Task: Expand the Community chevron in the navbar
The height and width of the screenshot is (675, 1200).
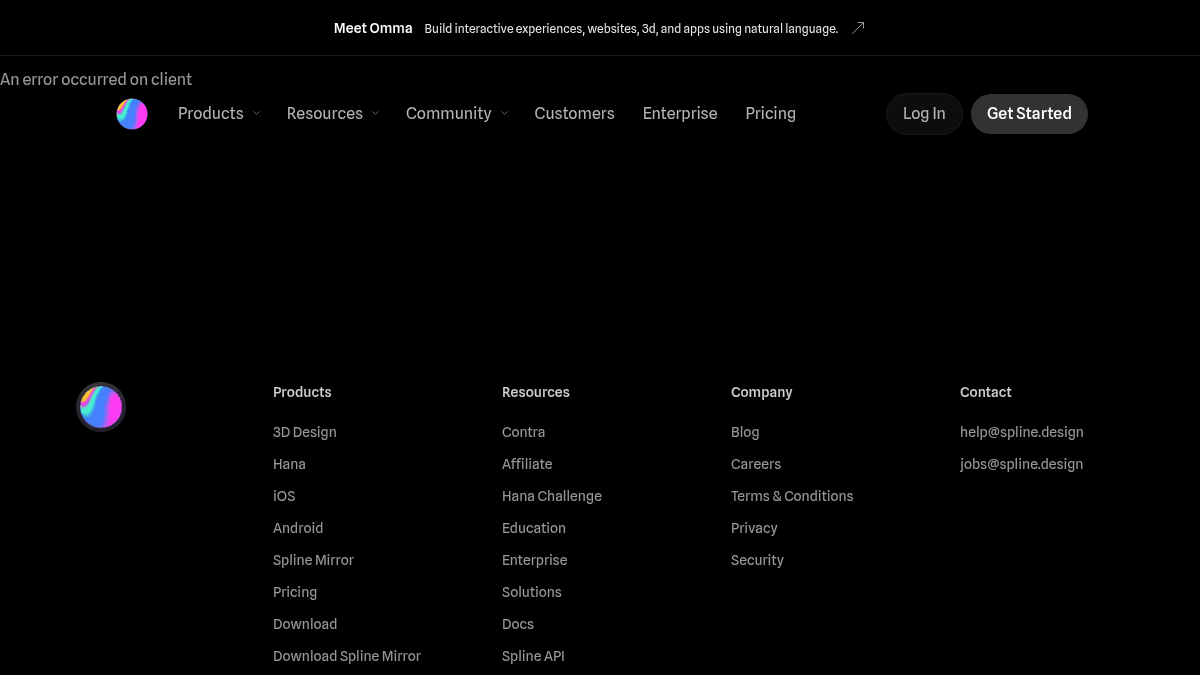Action: click(x=504, y=114)
